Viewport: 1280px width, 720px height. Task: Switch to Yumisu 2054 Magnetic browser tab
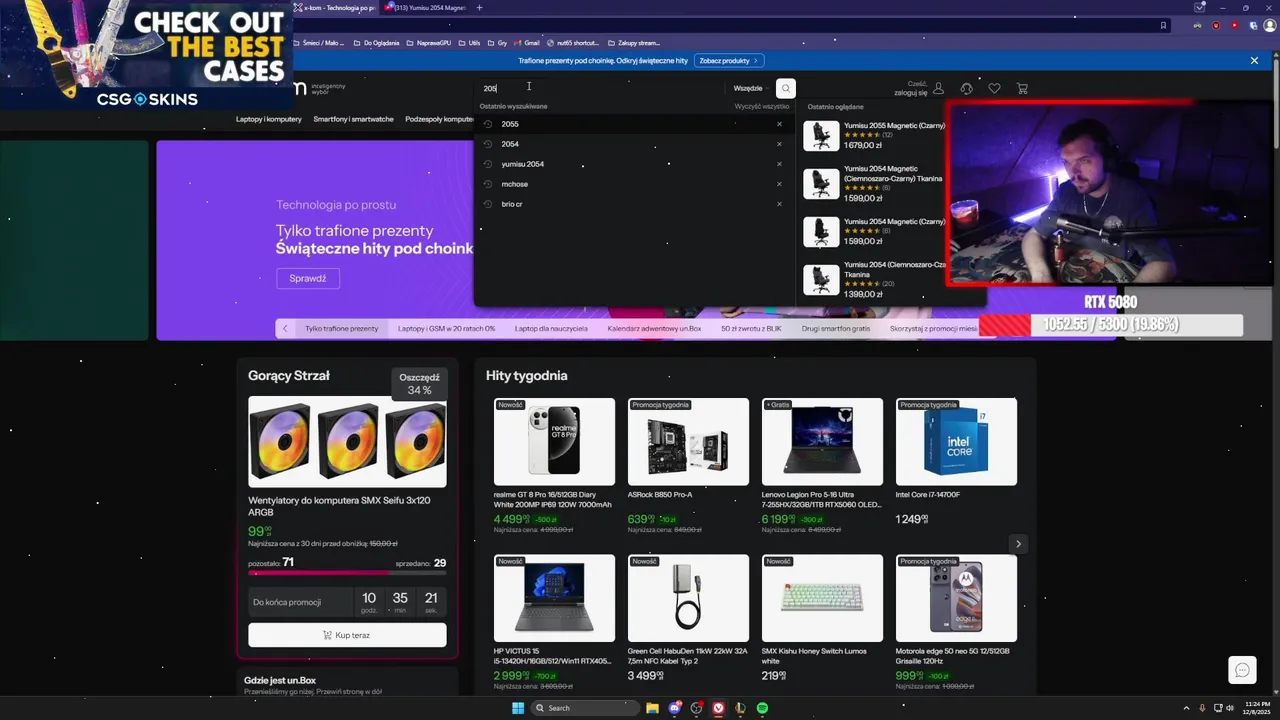426,8
